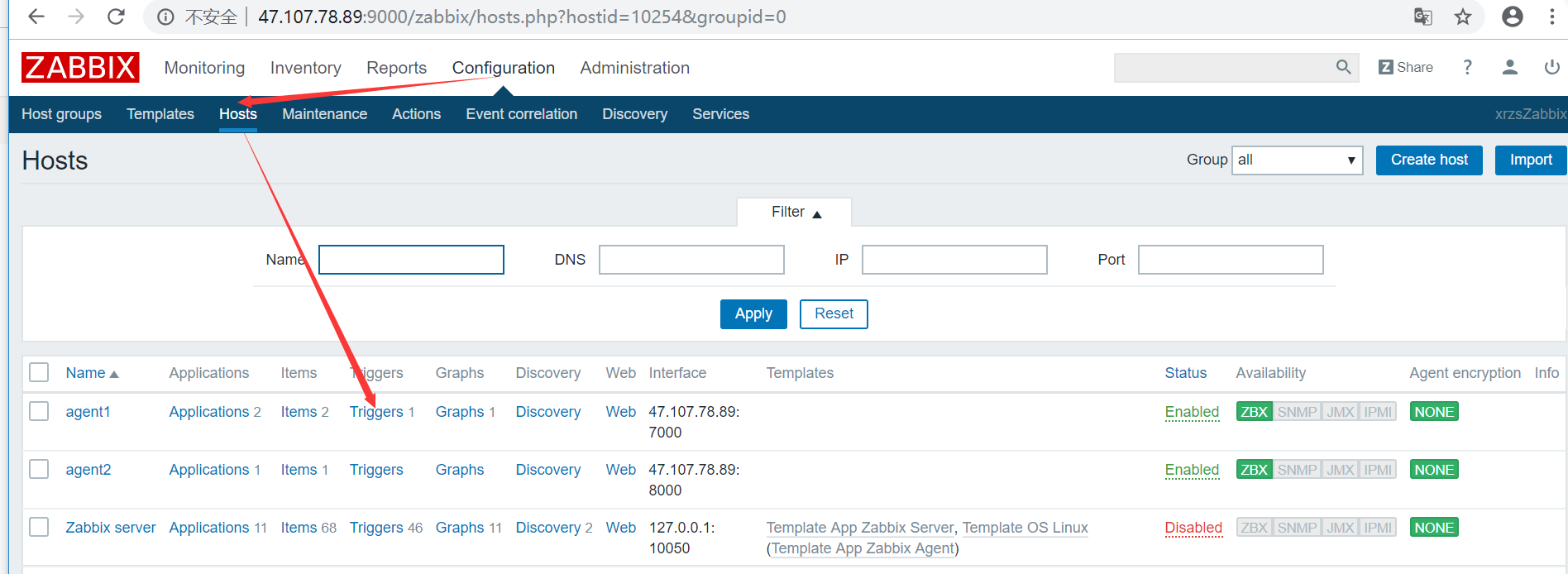The width and height of the screenshot is (1568, 574).
Task: Open the Zabbix server host link
Action: pos(111,528)
